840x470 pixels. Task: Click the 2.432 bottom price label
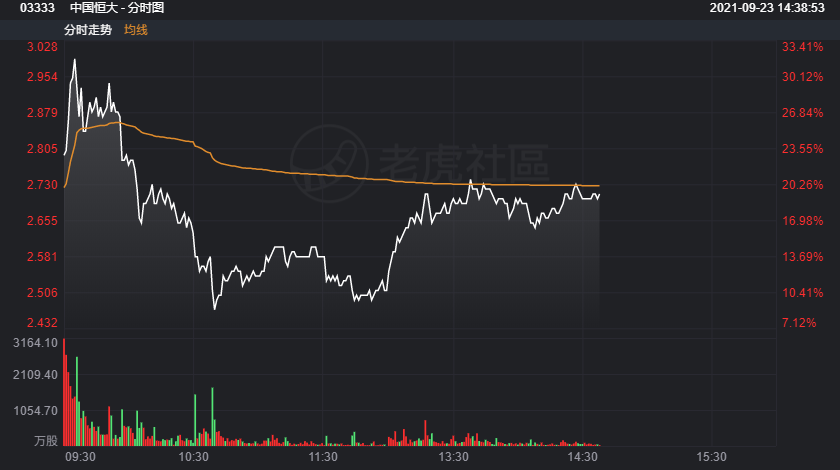pyautogui.click(x=42, y=323)
